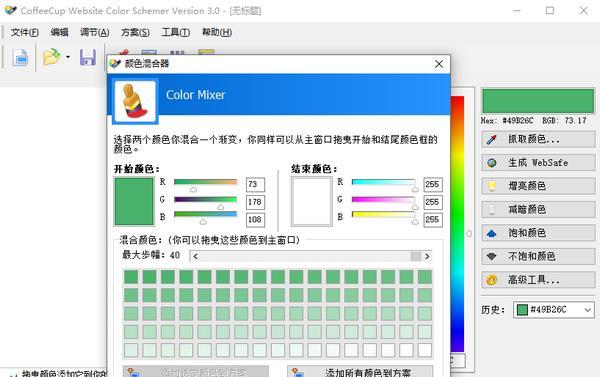Viewport: 600px width, 377px height.
Task: Click the WebSafe globe icon
Action: [491, 163]
